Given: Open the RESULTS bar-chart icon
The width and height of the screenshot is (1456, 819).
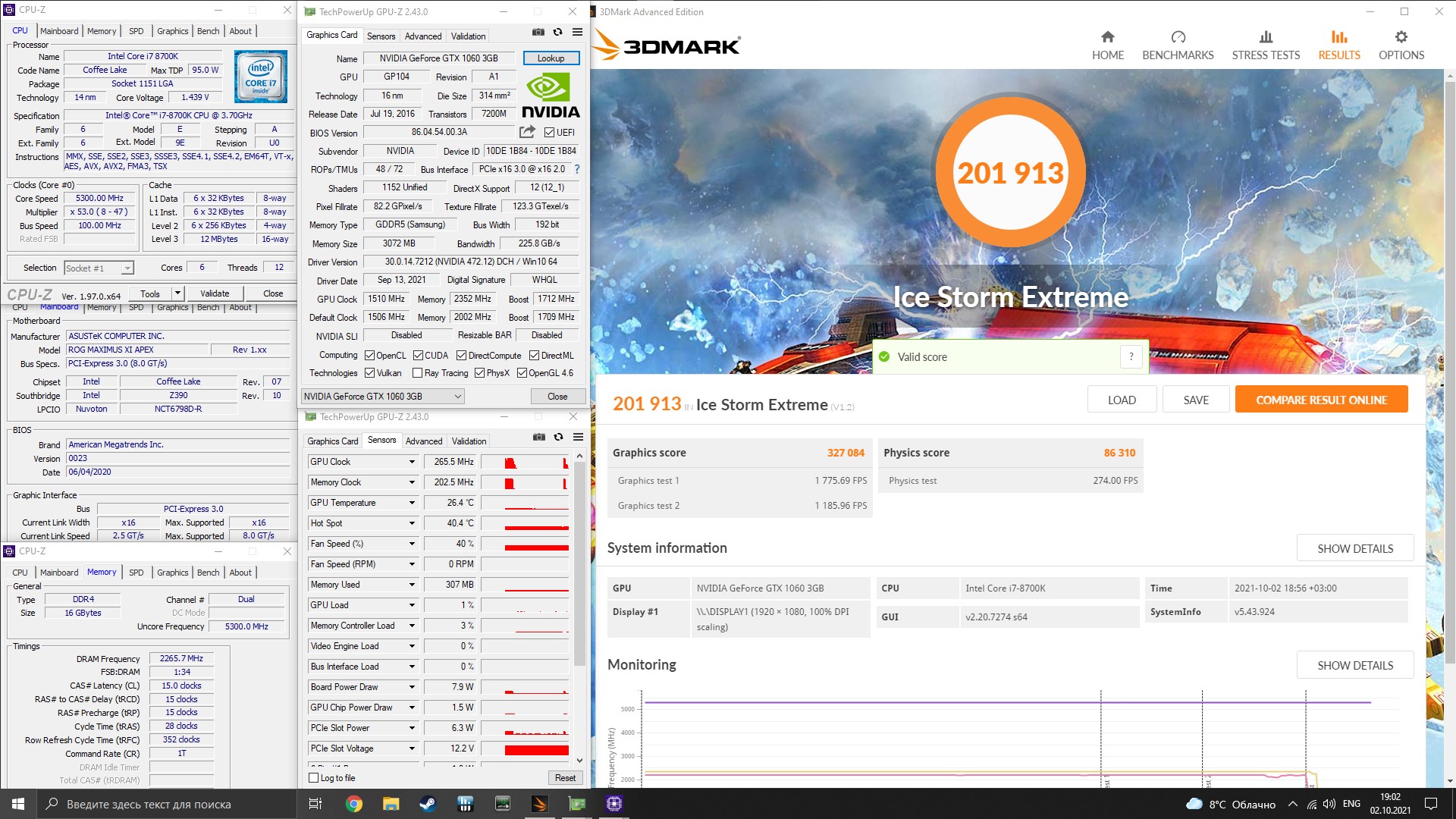Looking at the screenshot, I should point(1339,36).
